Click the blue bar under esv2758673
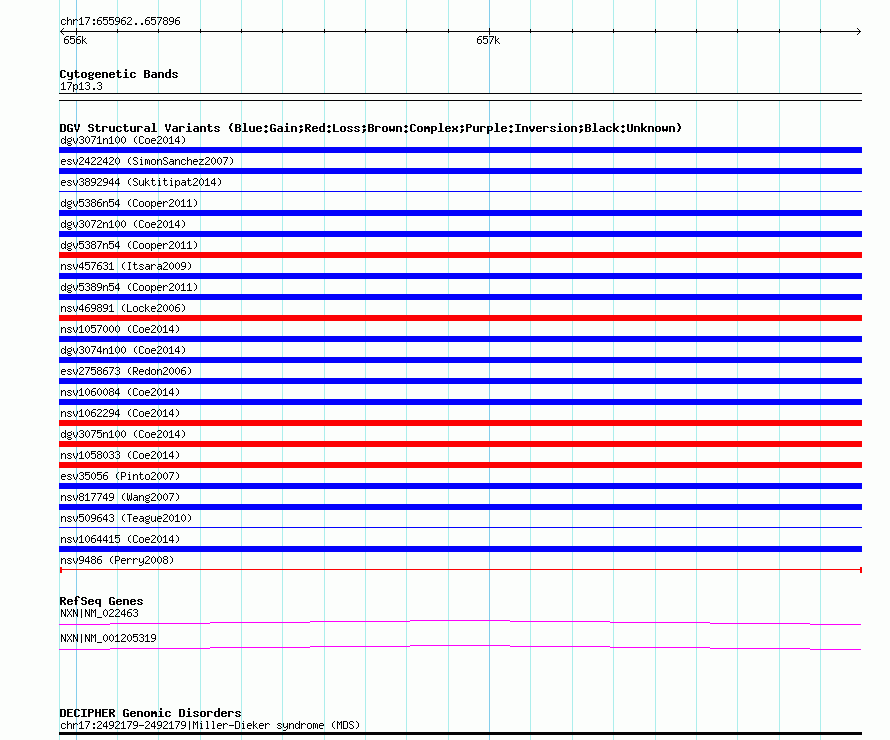 coord(460,381)
